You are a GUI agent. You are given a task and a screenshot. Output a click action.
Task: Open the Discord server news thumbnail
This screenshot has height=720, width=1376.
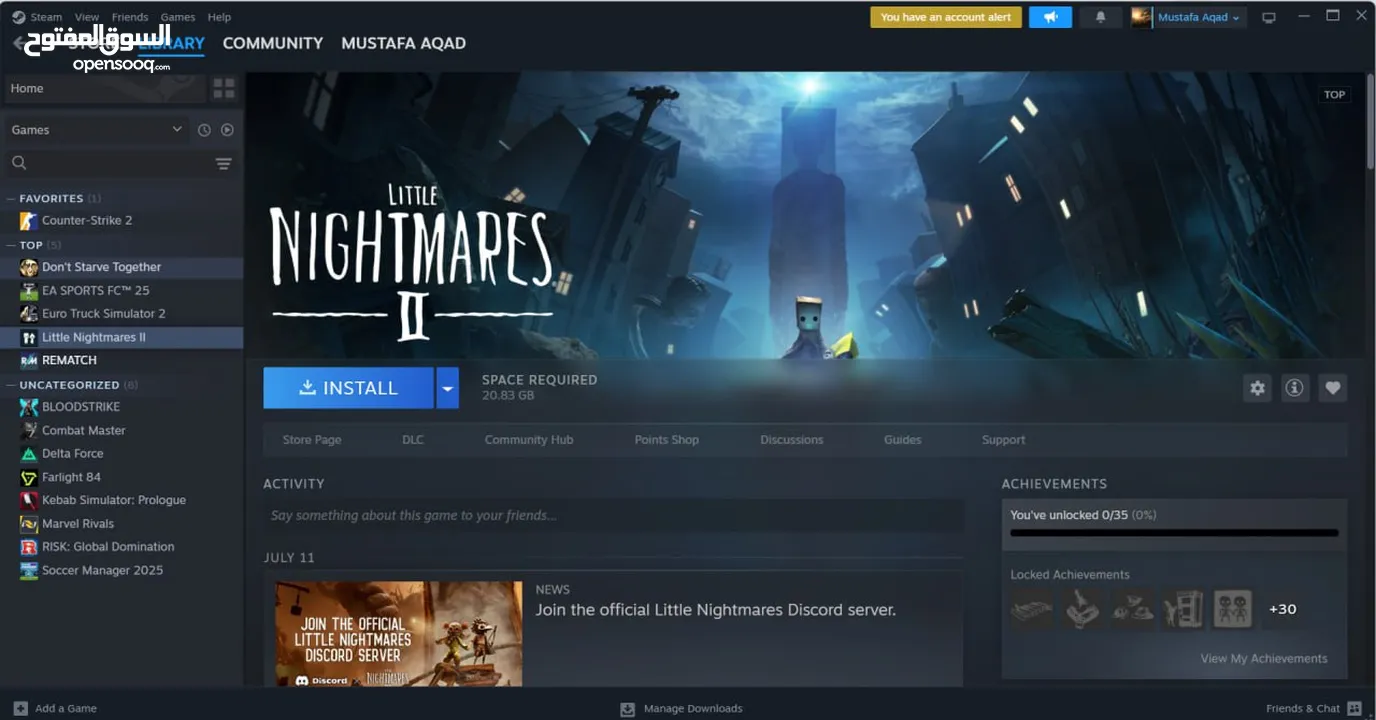pyautogui.click(x=399, y=634)
